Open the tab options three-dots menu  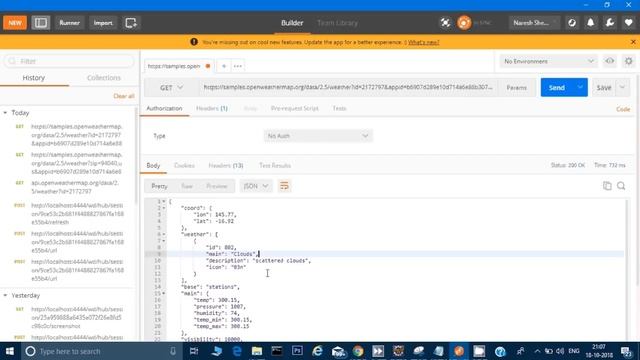(x=238, y=66)
